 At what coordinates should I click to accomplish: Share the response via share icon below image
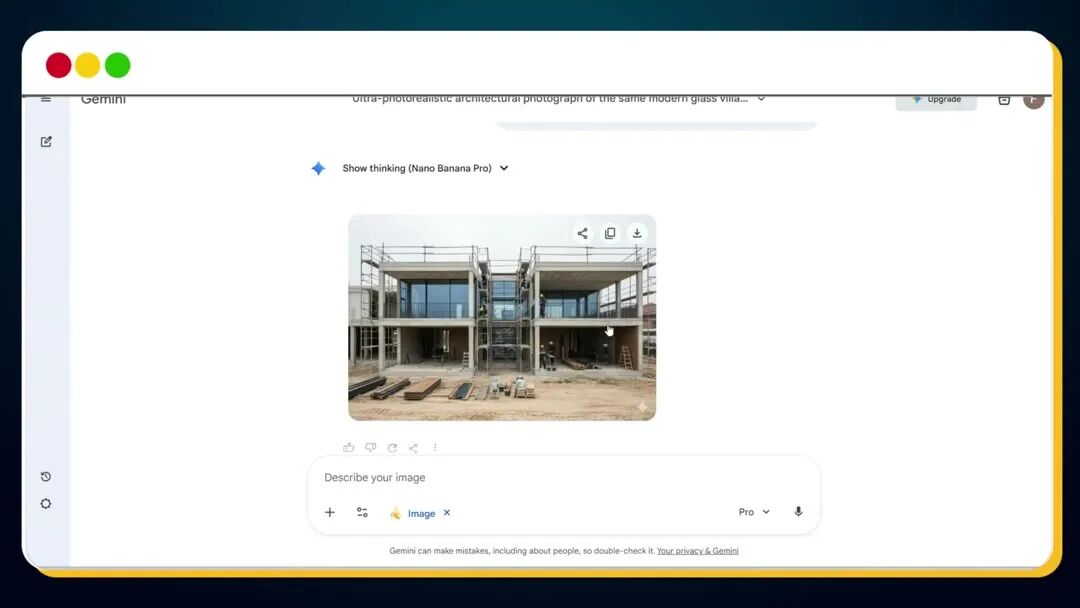pyautogui.click(x=413, y=448)
